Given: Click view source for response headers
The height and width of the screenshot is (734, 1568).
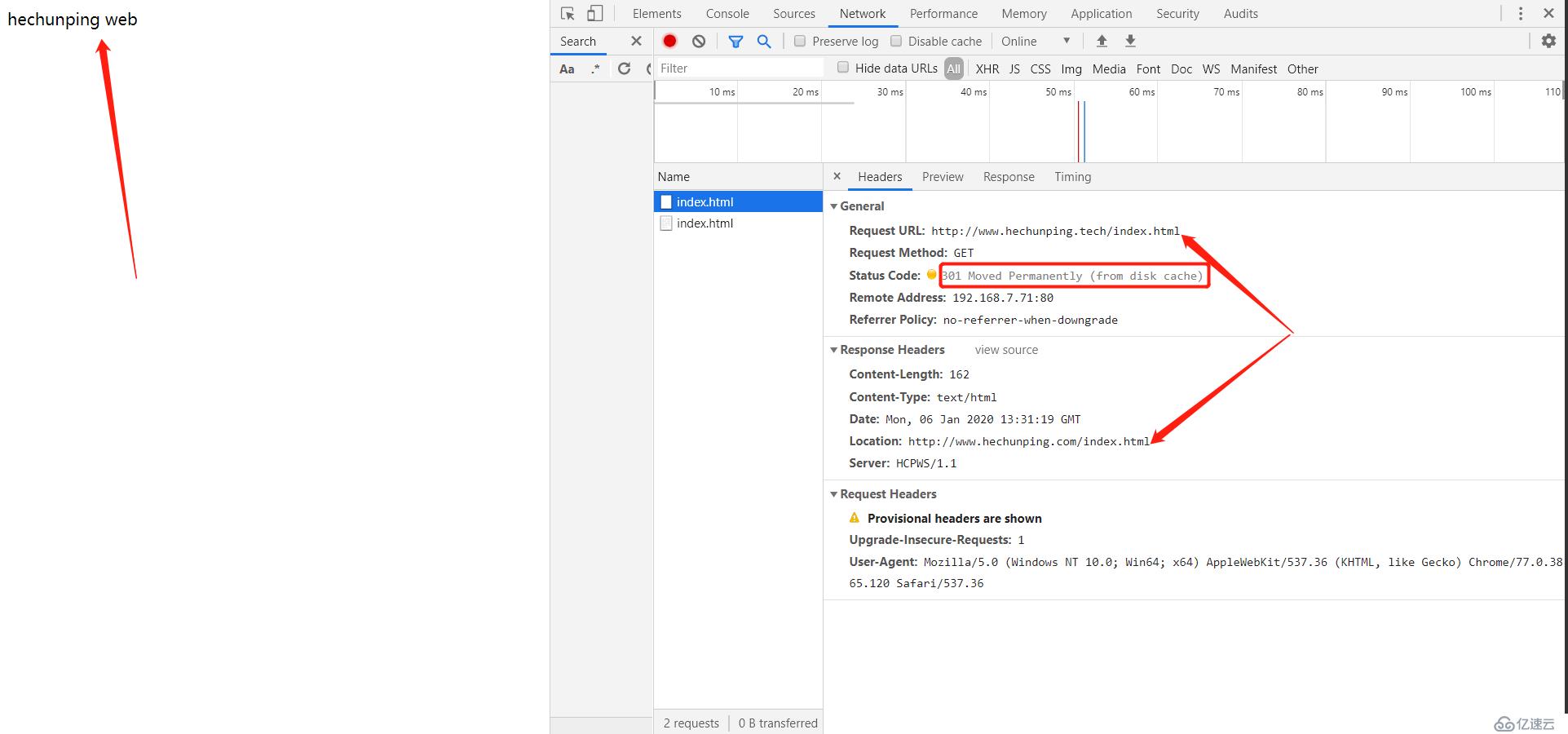Looking at the screenshot, I should point(1006,350).
